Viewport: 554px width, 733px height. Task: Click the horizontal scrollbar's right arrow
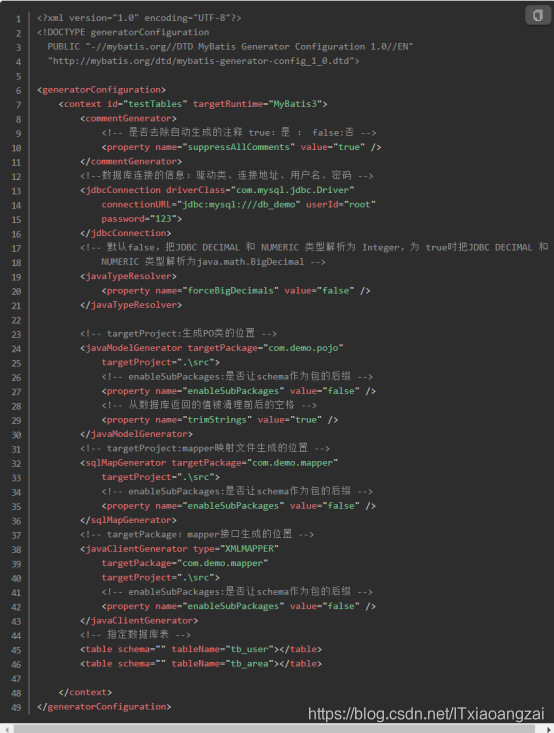coord(548,729)
